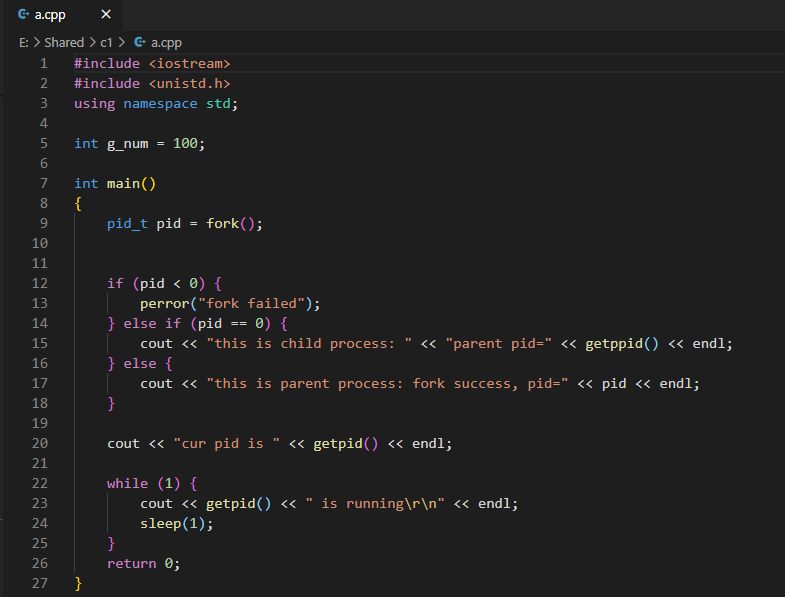Click the string "this is parent process: fork success, pid="
The image size is (785, 597).
tap(387, 384)
